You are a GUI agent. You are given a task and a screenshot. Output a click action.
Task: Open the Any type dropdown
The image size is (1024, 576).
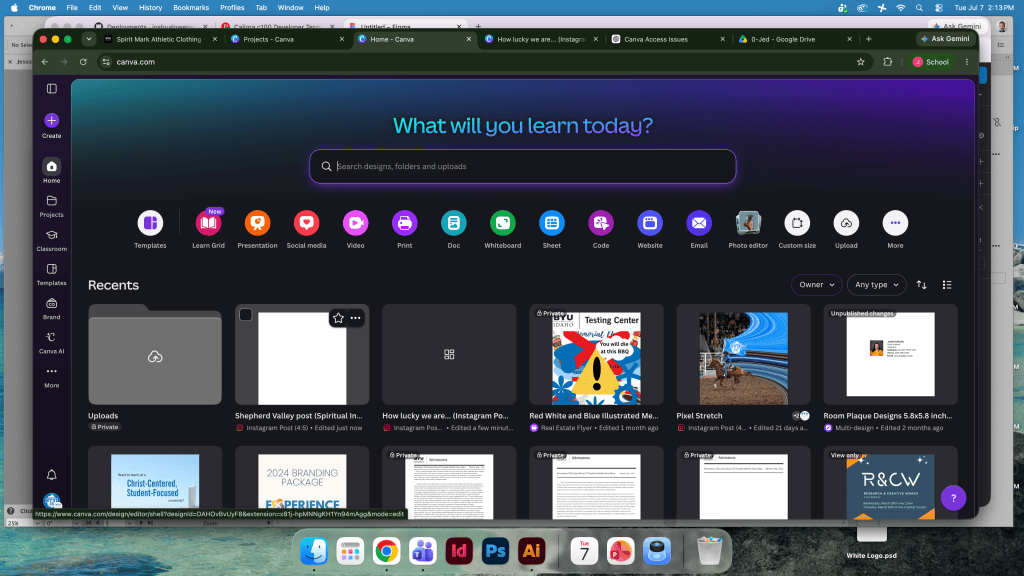876,285
